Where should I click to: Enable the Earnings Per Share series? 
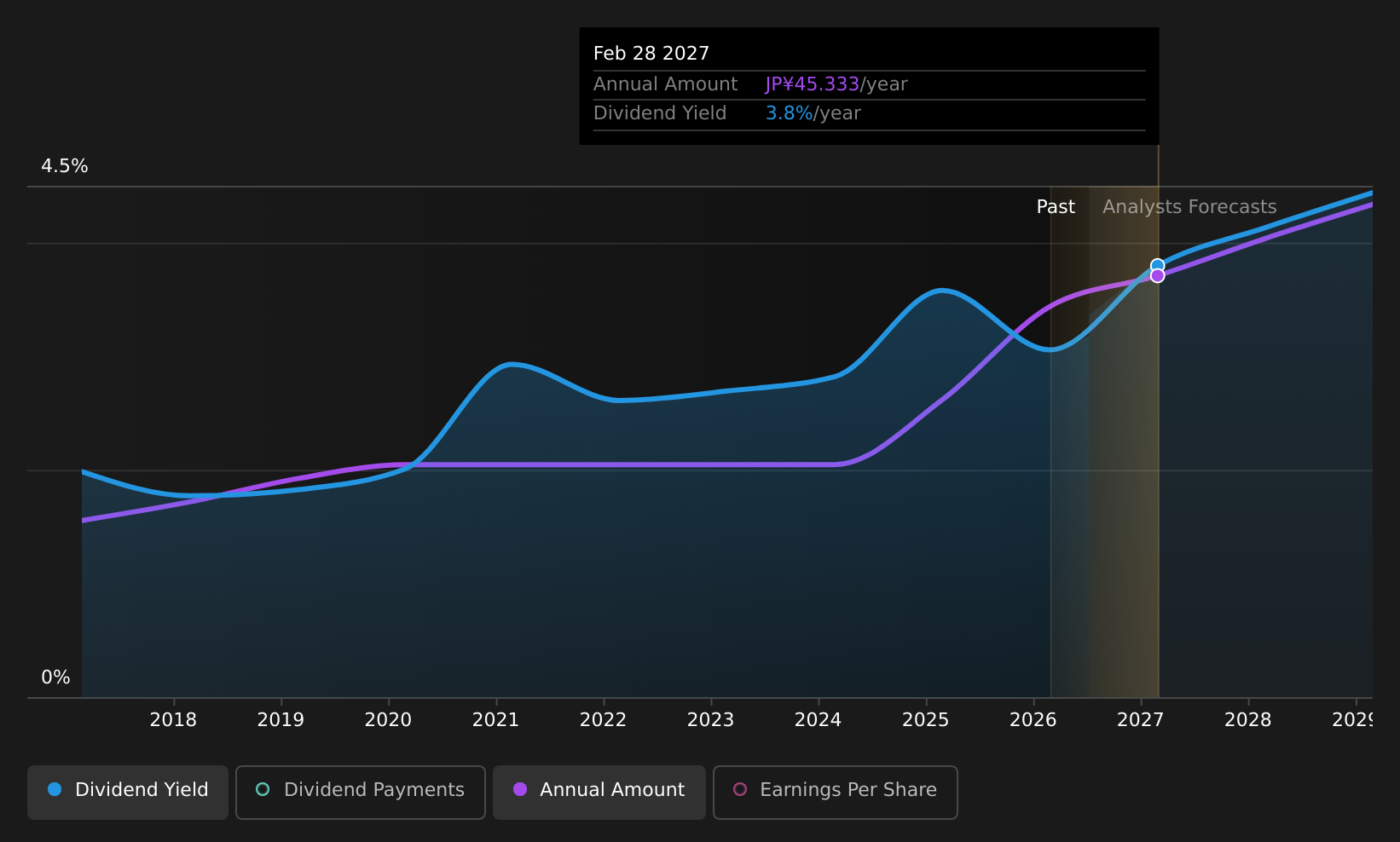click(x=836, y=792)
